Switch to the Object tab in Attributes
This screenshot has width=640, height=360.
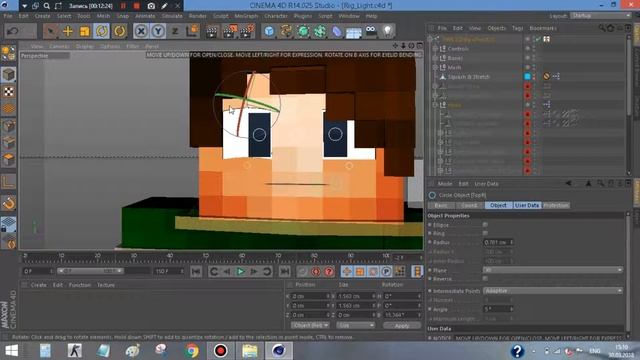(x=498, y=205)
